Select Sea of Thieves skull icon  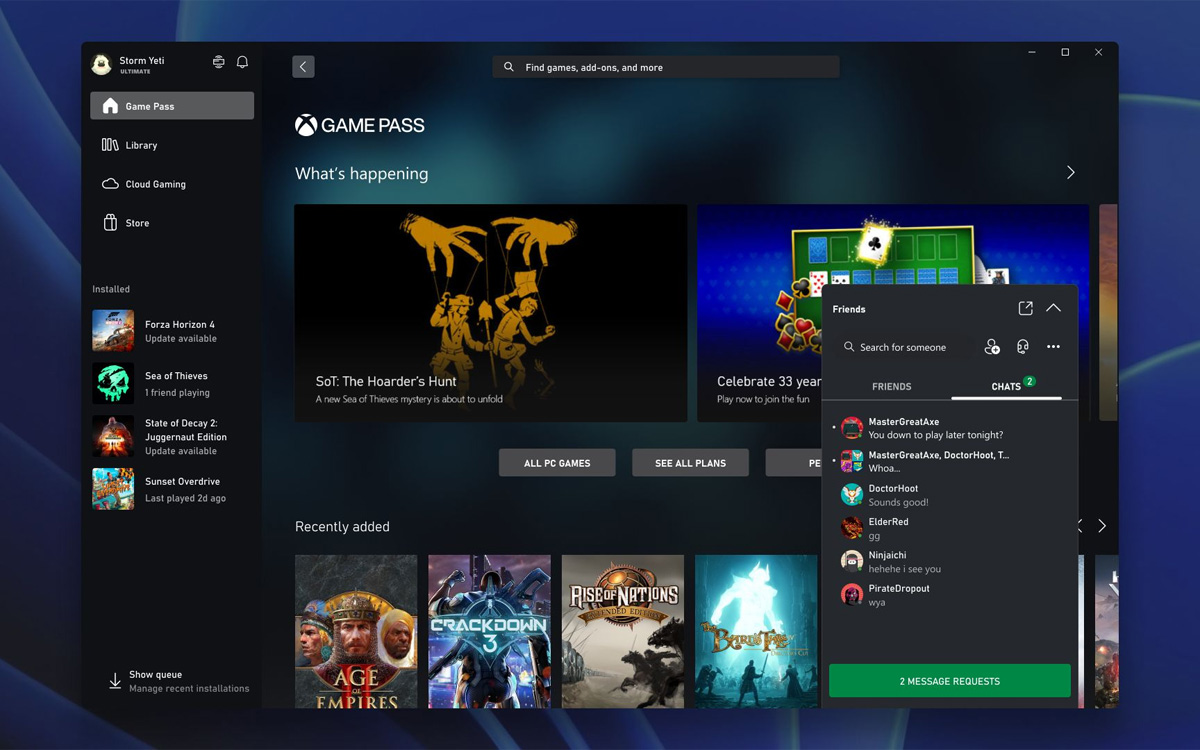[113, 383]
